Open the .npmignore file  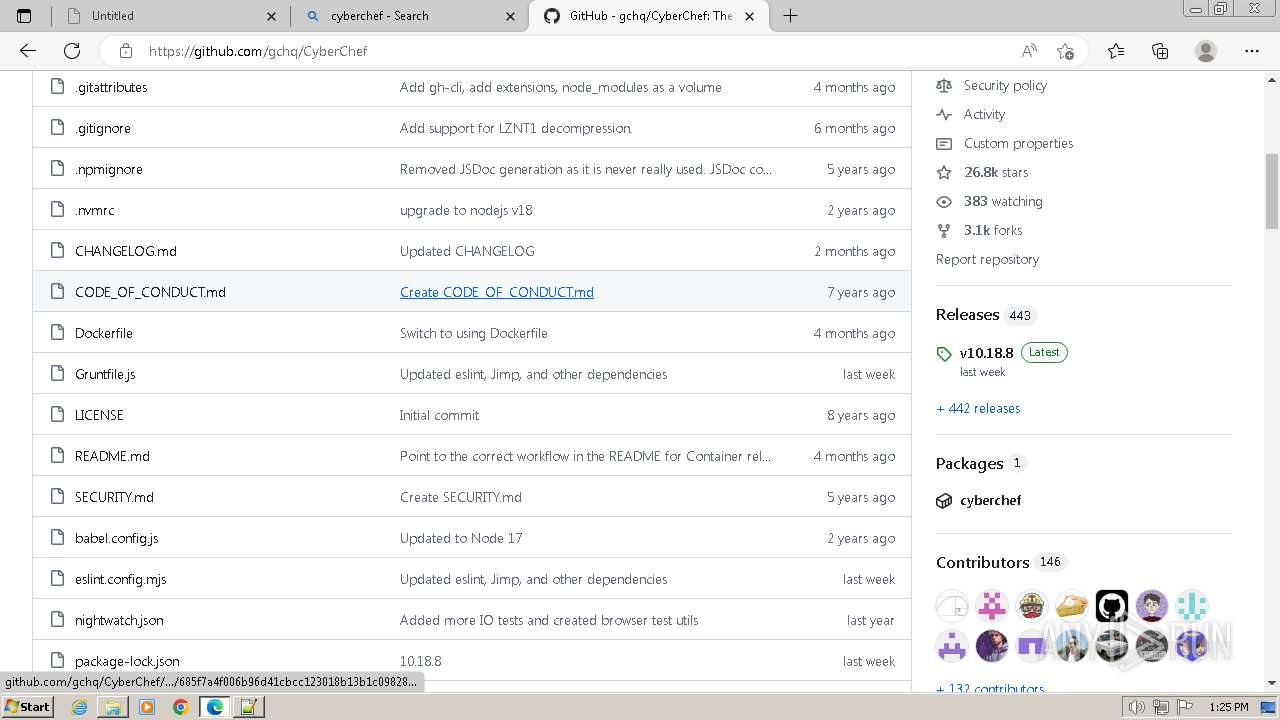[108, 169]
